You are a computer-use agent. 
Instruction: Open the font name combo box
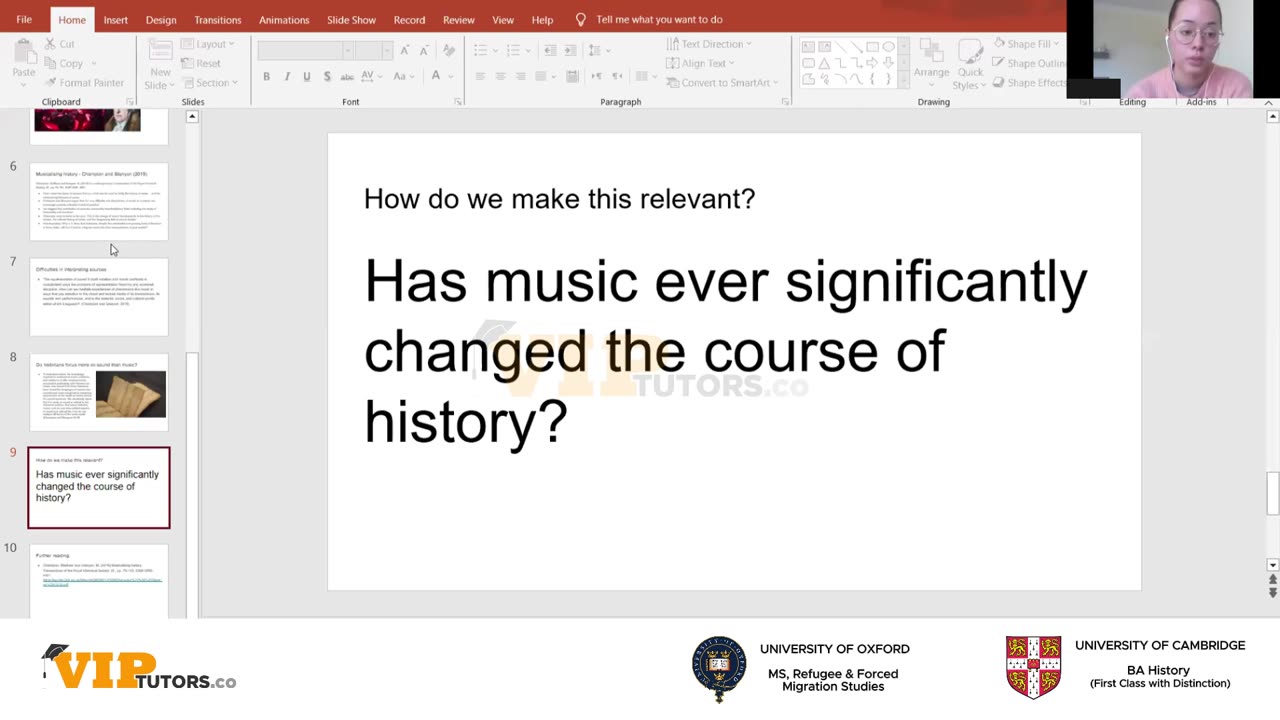(306, 50)
